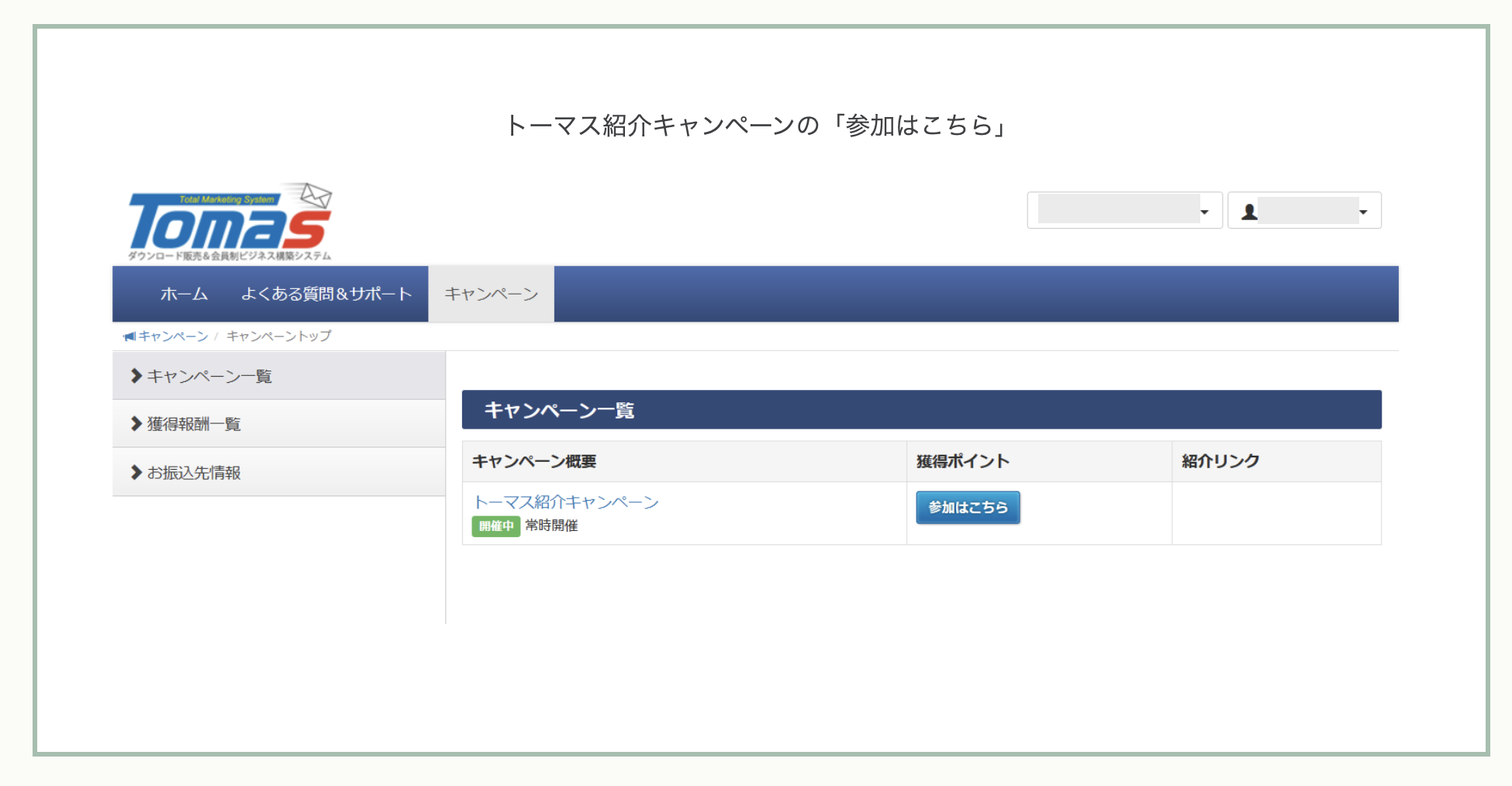Click the user silhouette icon
Image resolution: width=1512 pixels, height=786 pixels.
1249,212
